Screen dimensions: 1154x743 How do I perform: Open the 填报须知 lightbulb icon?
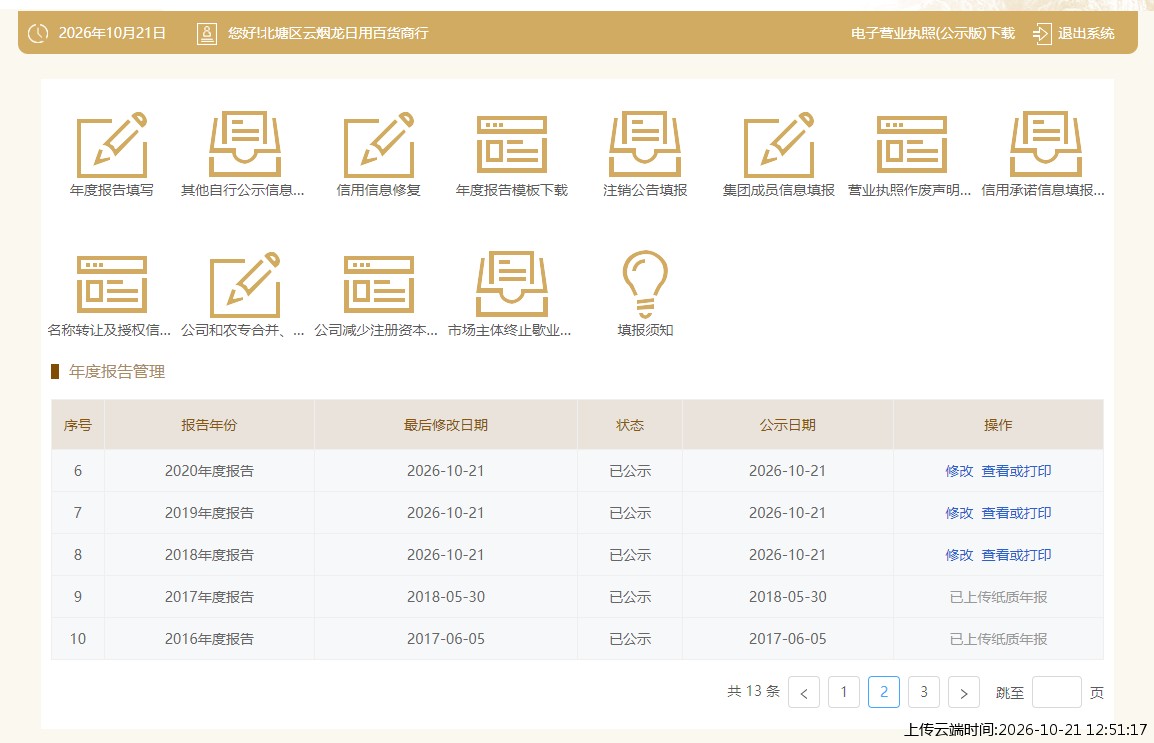pyautogui.click(x=645, y=285)
